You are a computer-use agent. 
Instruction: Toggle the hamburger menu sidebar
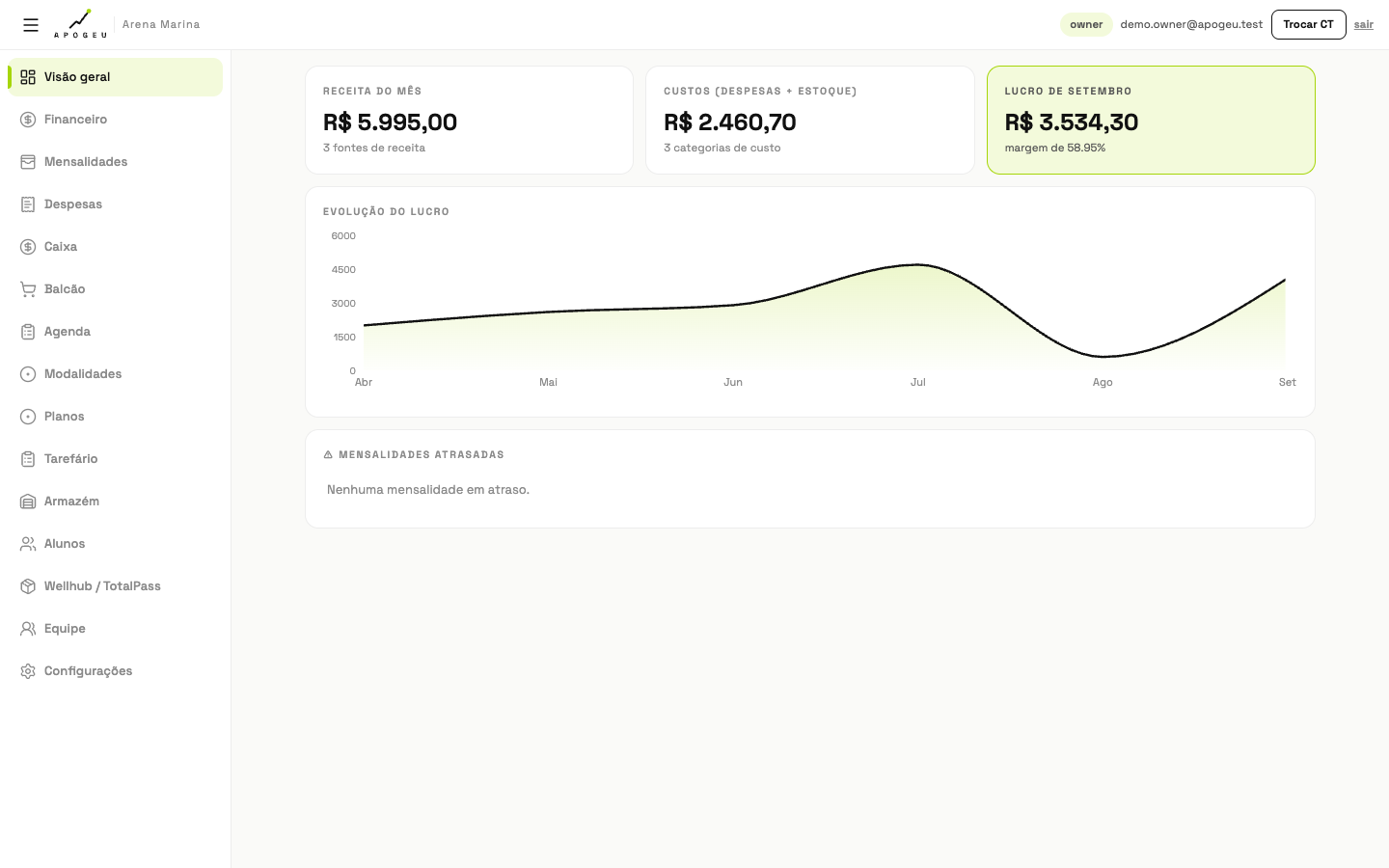[31, 25]
